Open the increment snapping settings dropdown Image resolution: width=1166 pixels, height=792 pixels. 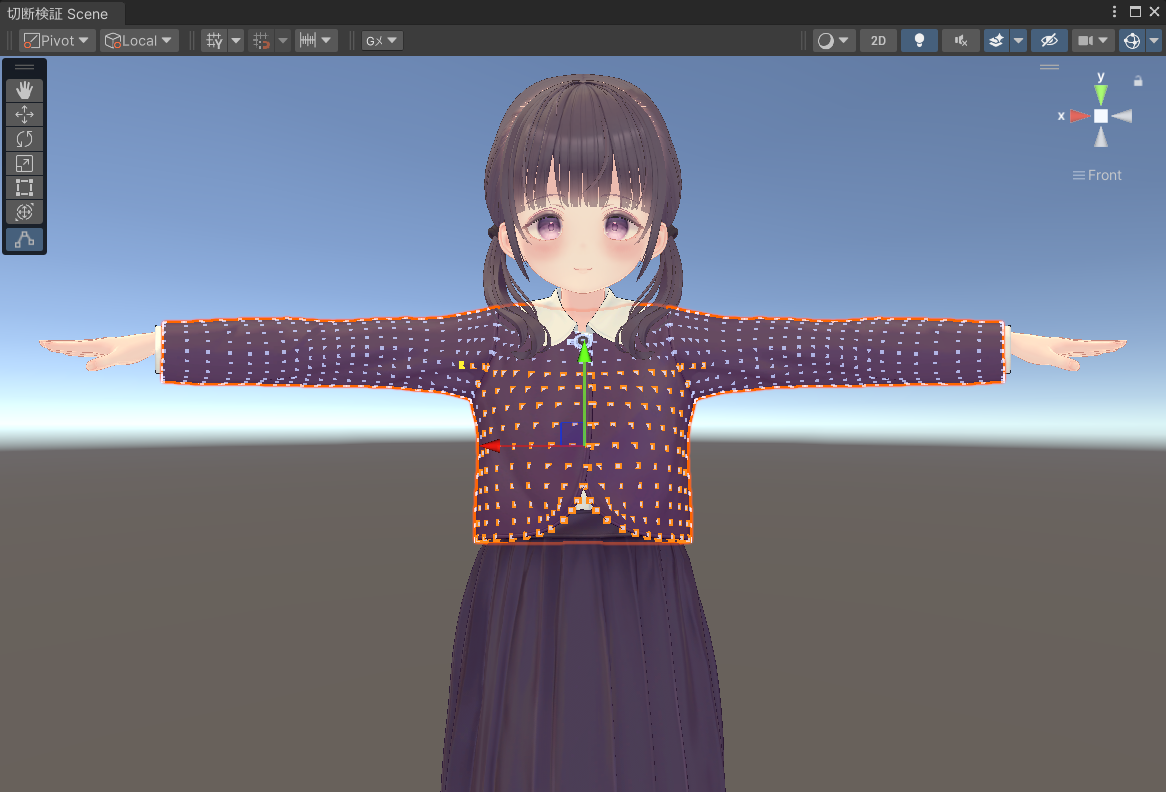(316, 40)
